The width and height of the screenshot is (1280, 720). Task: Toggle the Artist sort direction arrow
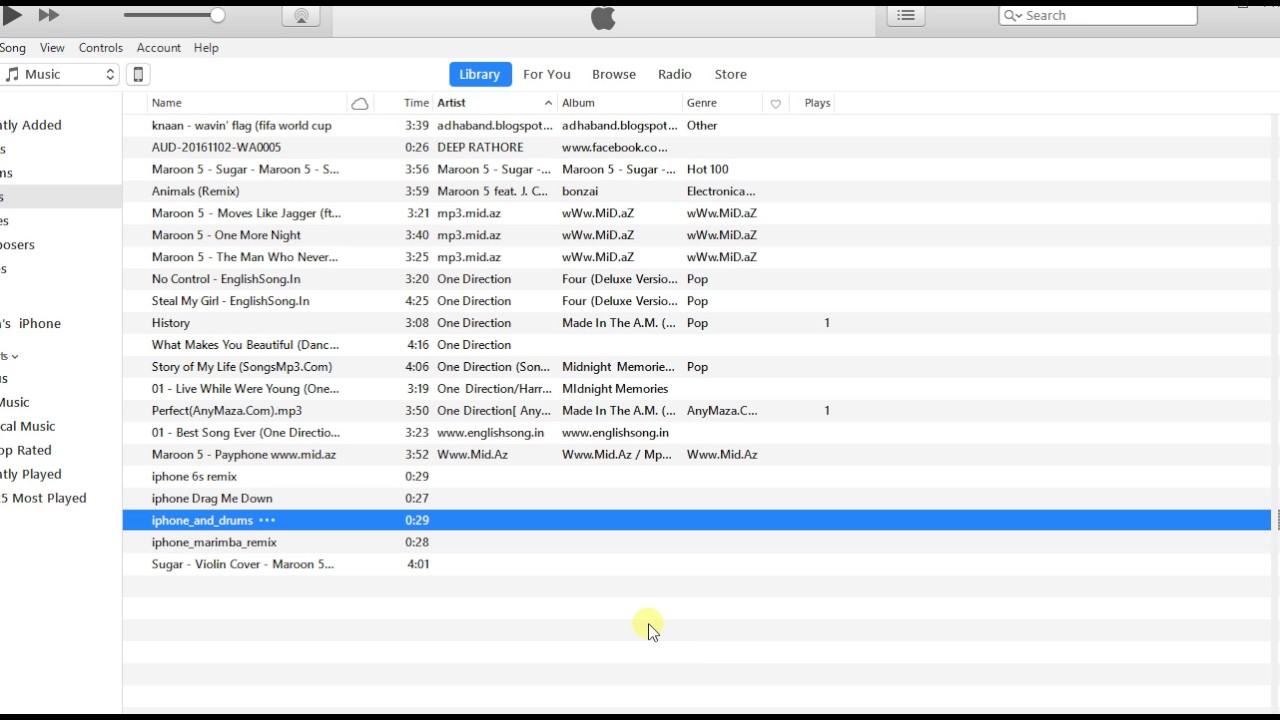[548, 103]
